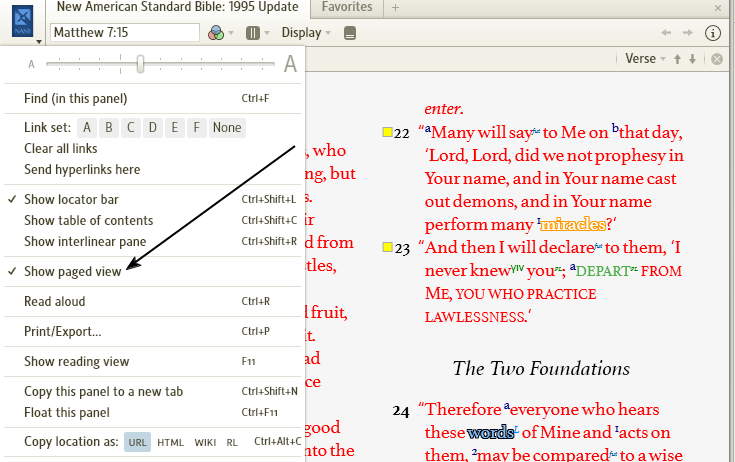
Task: Select HTML copy location format
Action: point(170,442)
